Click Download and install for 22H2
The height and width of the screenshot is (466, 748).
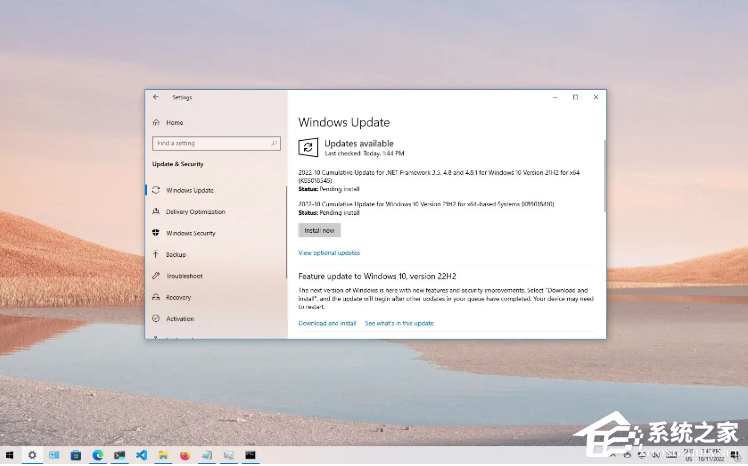[327, 323]
